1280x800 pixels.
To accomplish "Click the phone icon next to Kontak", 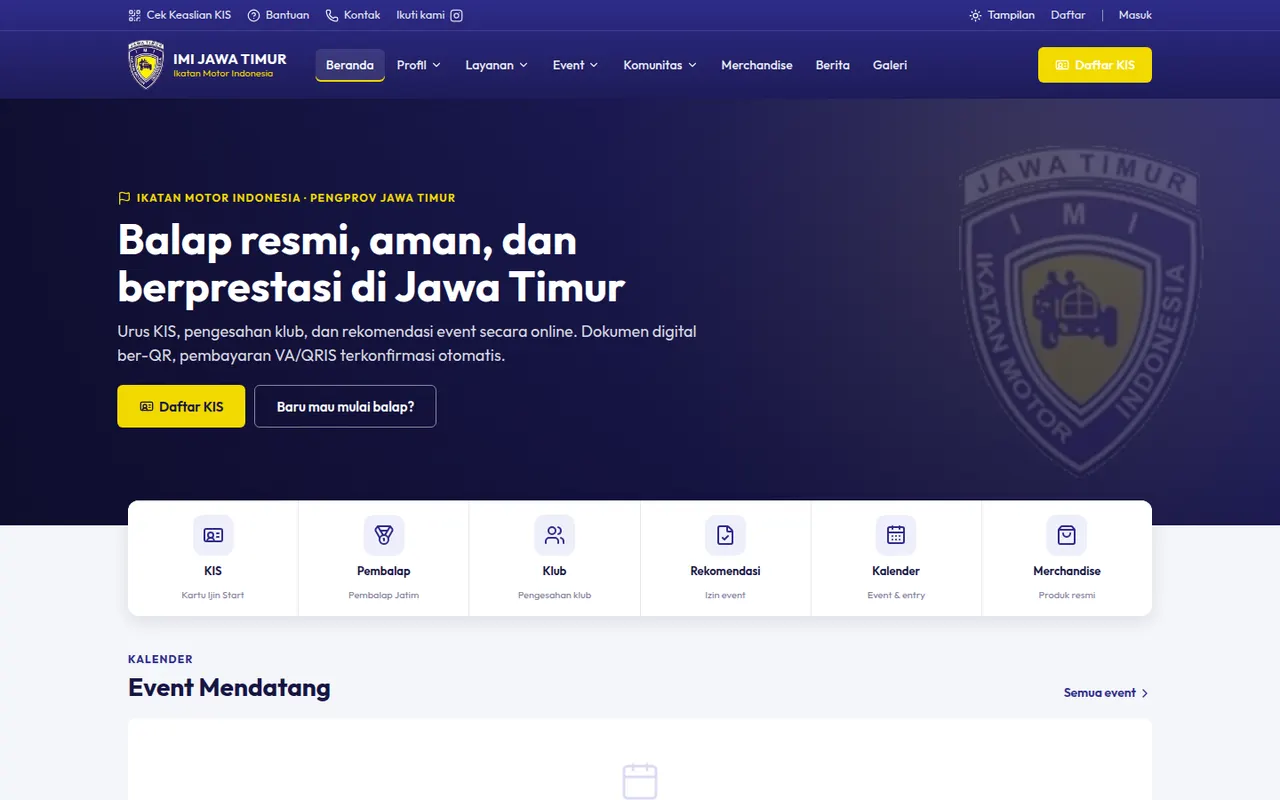I will point(332,15).
